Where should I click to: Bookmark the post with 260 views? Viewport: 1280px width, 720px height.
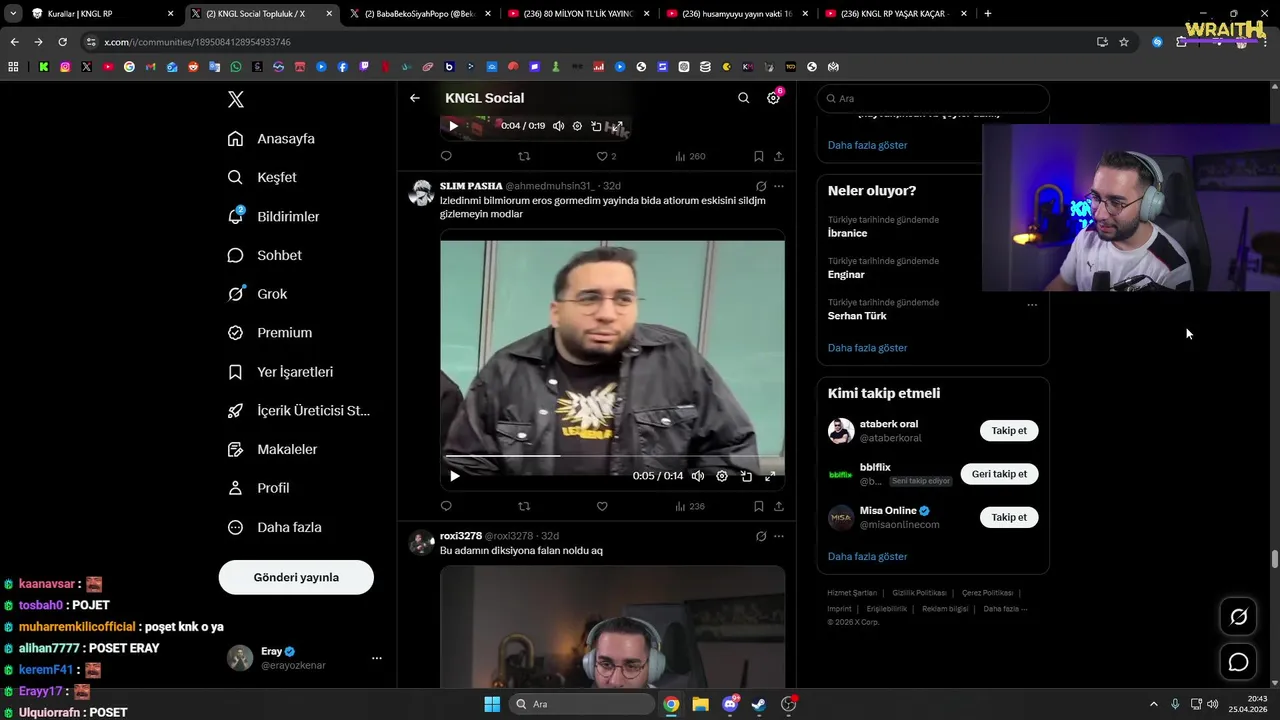pyautogui.click(x=758, y=156)
